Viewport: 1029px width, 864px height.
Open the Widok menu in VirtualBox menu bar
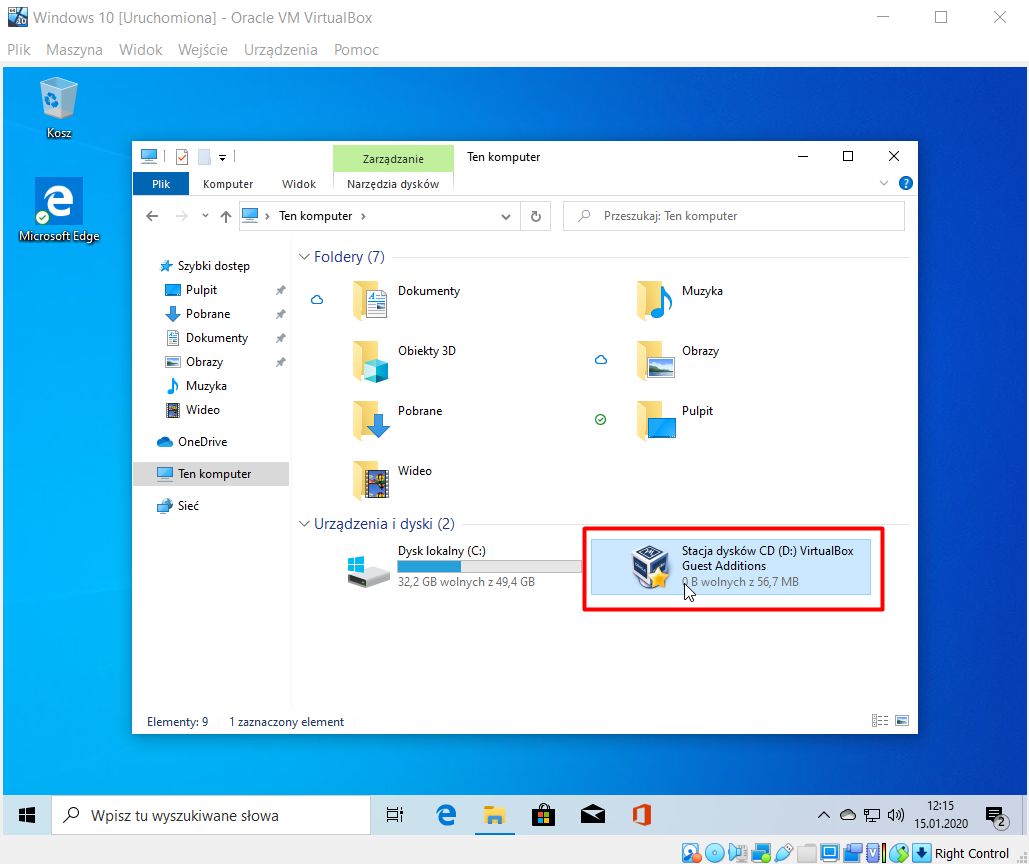(x=140, y=50)
